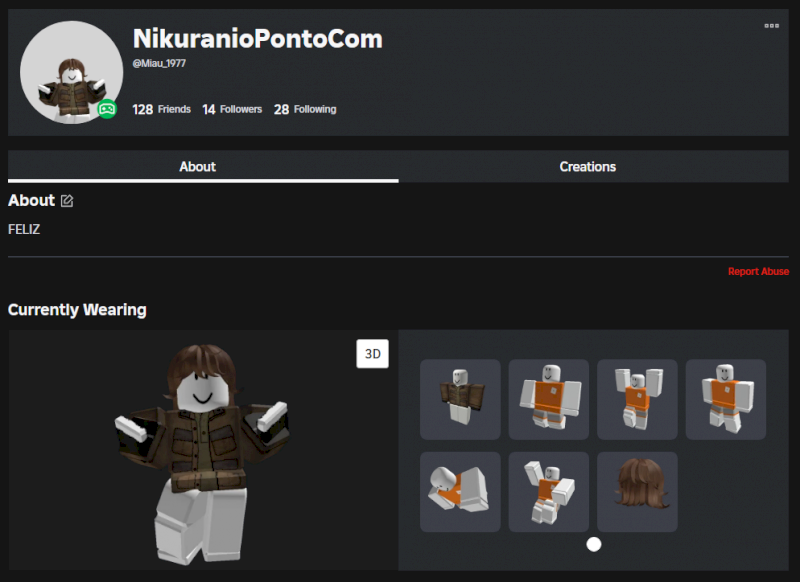The image size is (800, 582).
Task: Click the FELIZ about description text
Action: (24, 230)
